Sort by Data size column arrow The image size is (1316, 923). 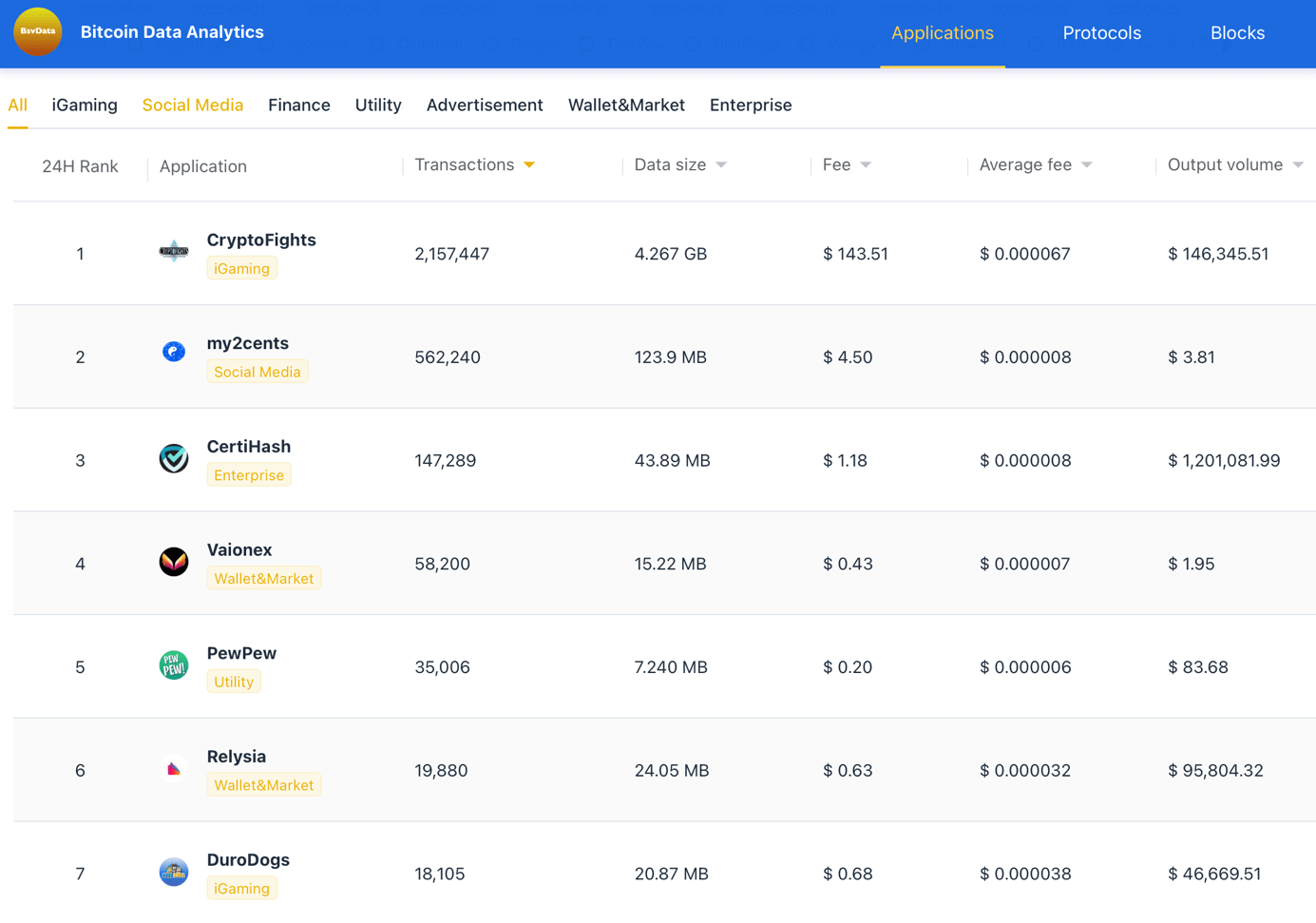click(x=721, y=165)
